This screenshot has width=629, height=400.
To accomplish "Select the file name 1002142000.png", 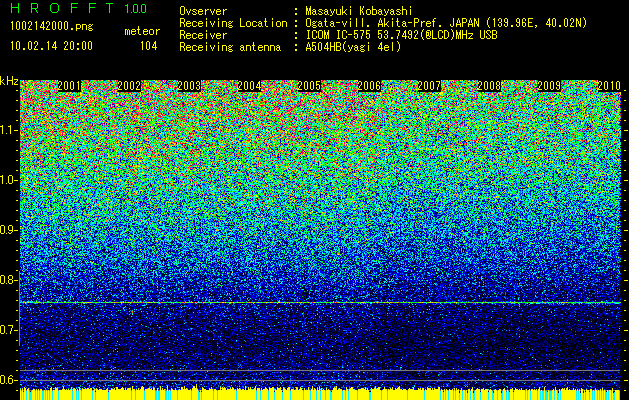I will coord(52,27).
